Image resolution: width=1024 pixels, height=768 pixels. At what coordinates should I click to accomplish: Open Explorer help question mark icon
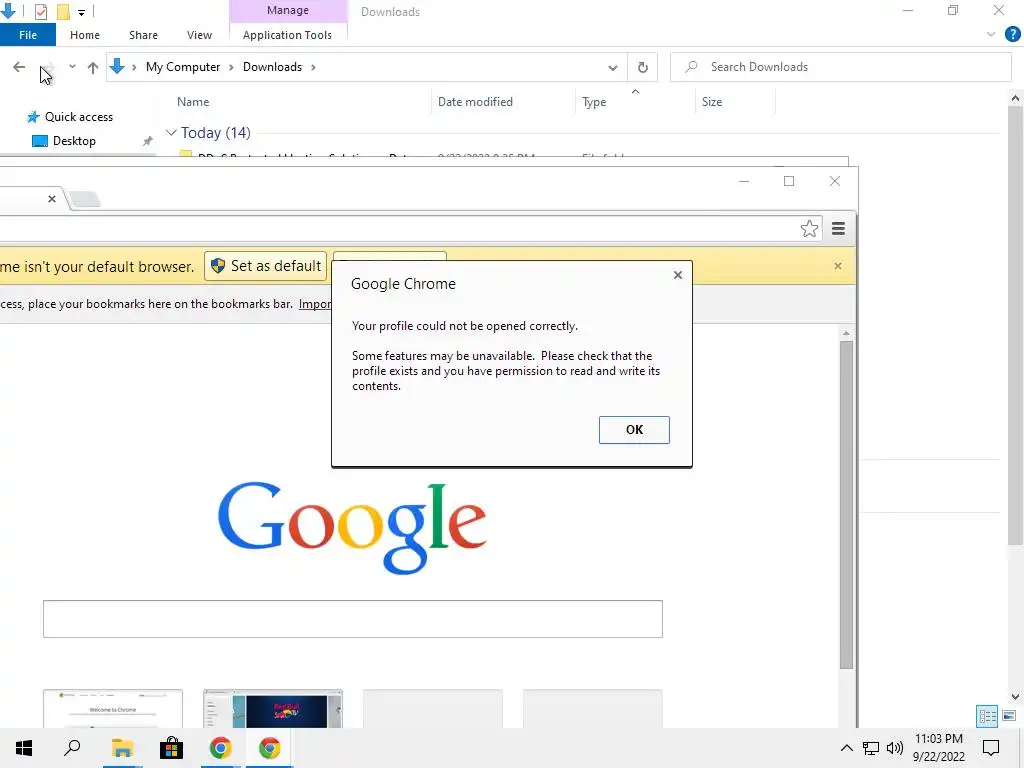click(1012, 35)
